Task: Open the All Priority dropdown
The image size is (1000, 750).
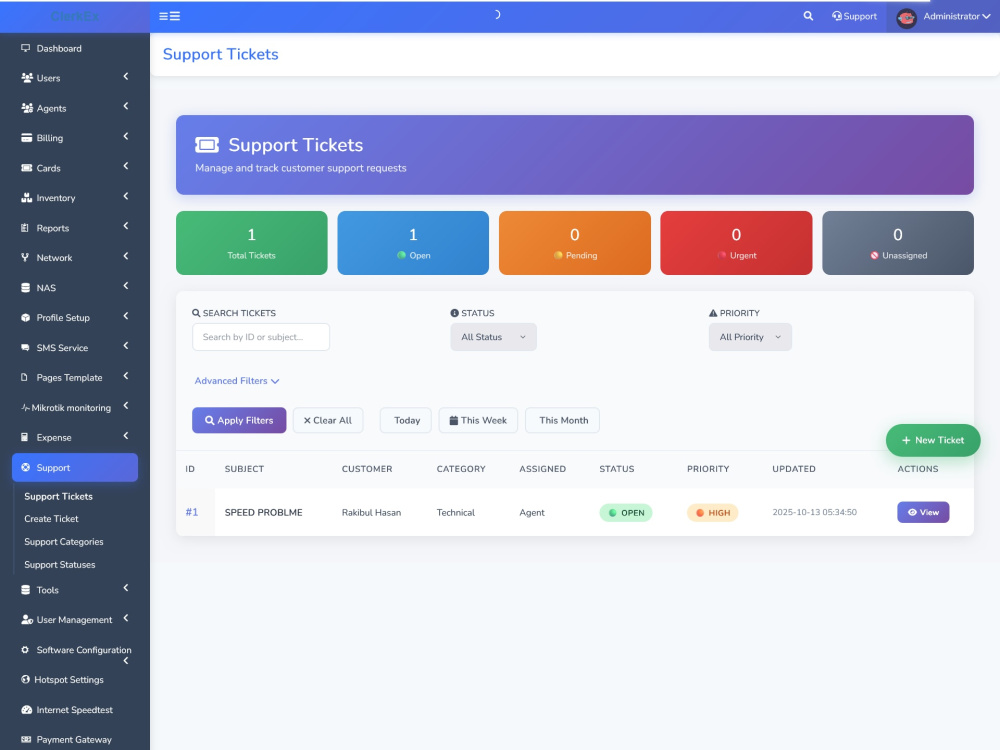Action: click(750, 337)
